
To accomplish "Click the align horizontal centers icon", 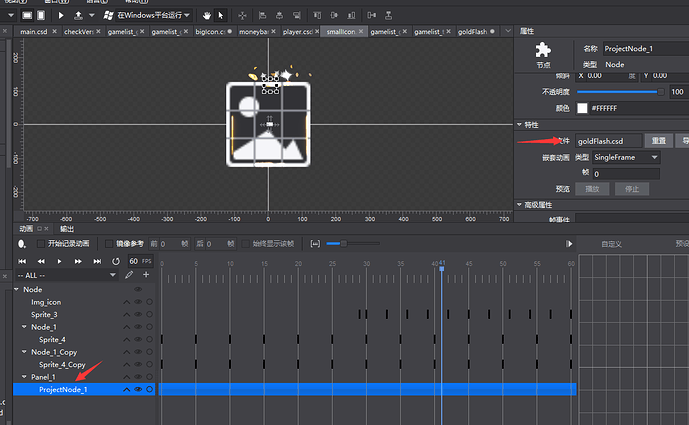I will pos(279,15).
